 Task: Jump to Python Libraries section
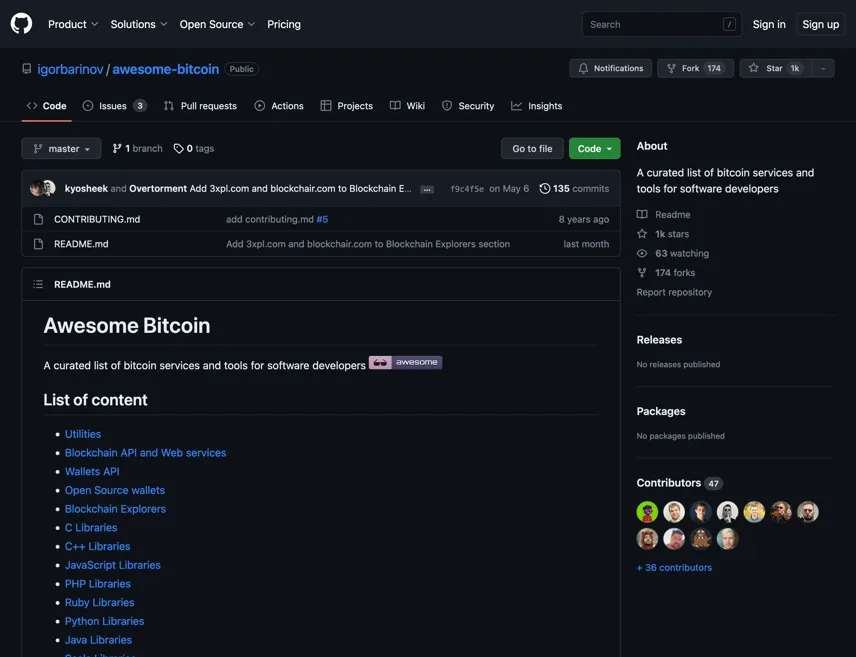[x=104, y=622]
